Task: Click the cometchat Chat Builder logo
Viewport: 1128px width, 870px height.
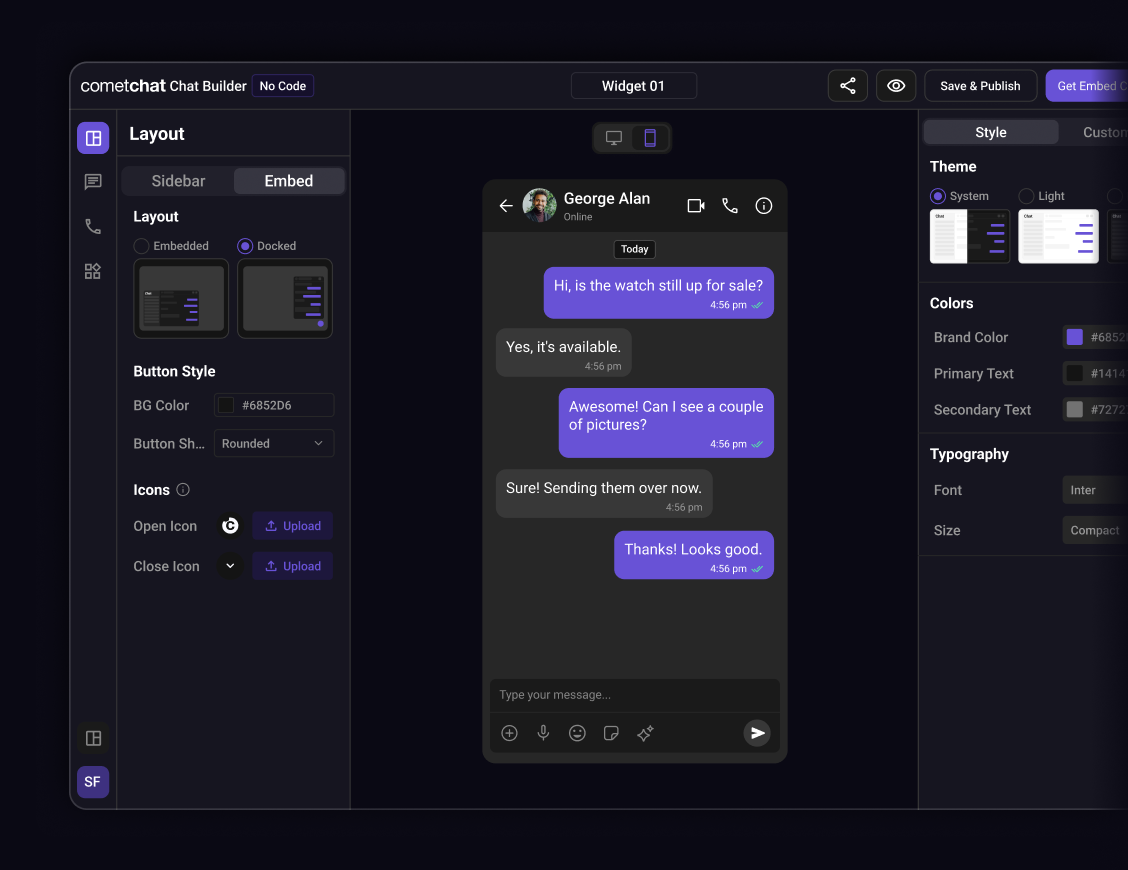Action: click(x=163, y=86)
